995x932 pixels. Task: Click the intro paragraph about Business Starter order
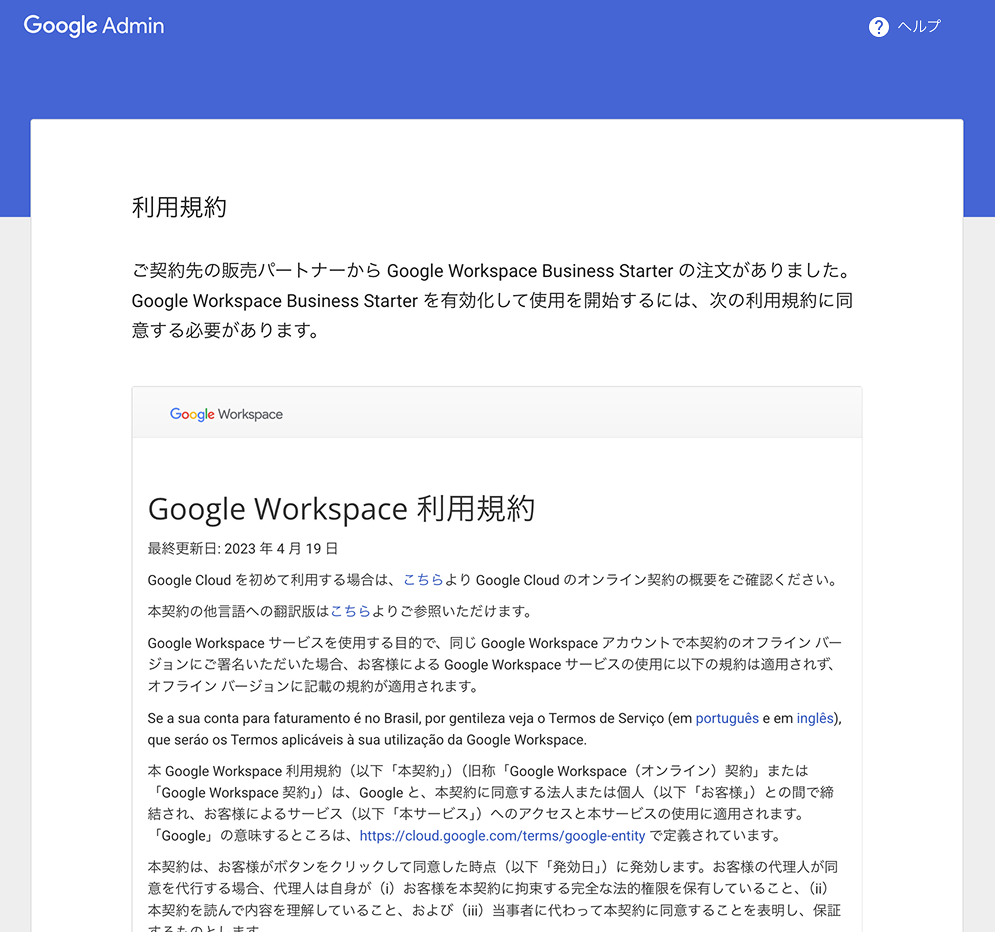tap(492, 300)
